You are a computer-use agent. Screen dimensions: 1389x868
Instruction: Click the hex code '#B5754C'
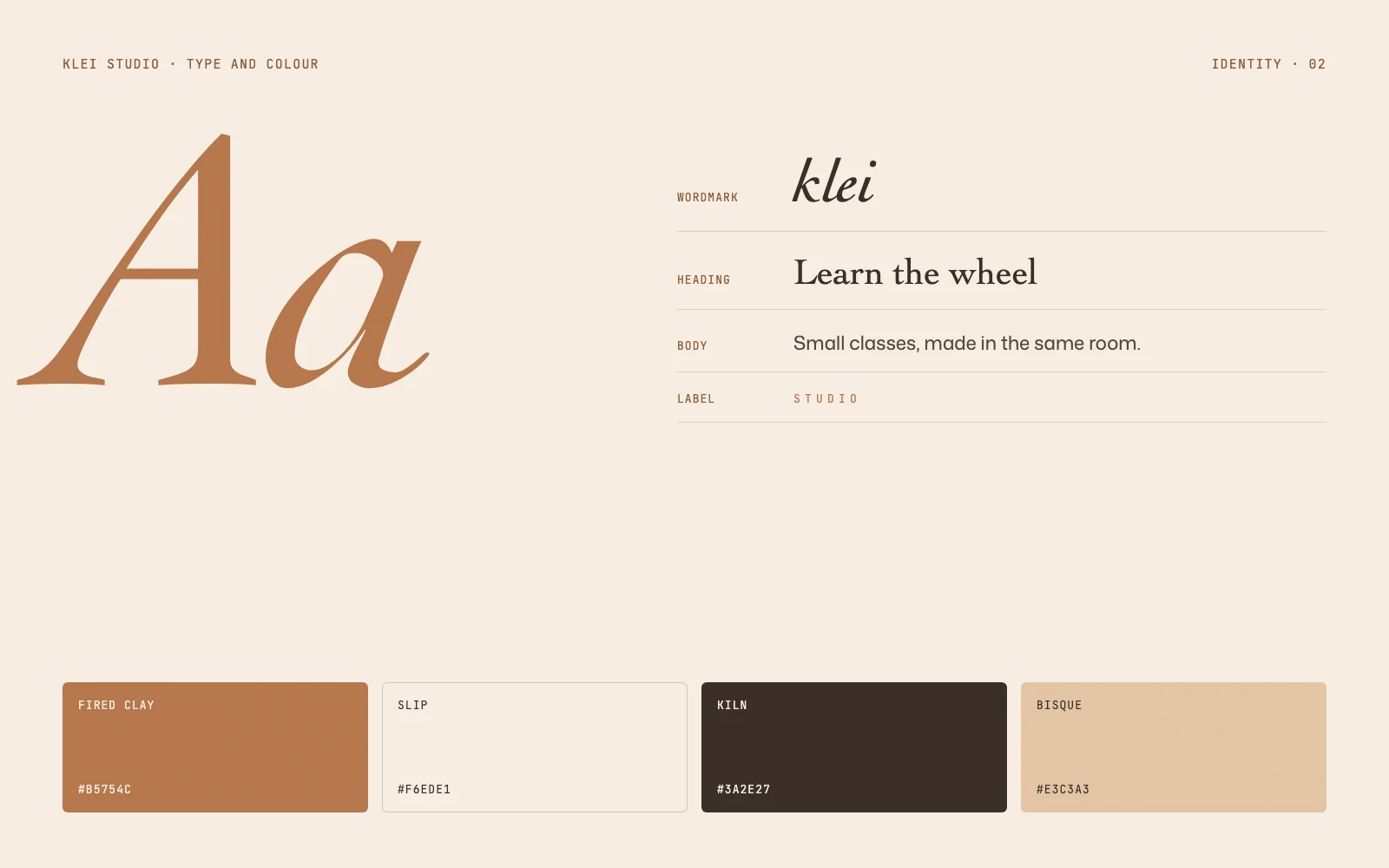click(105, 790)
